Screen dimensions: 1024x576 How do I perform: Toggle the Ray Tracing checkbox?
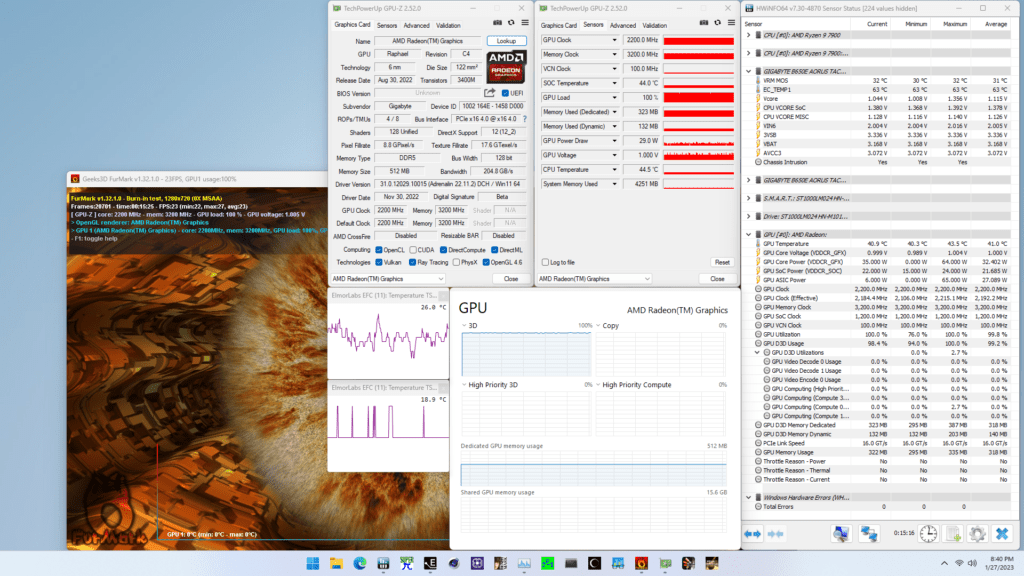tap(412, 262)
